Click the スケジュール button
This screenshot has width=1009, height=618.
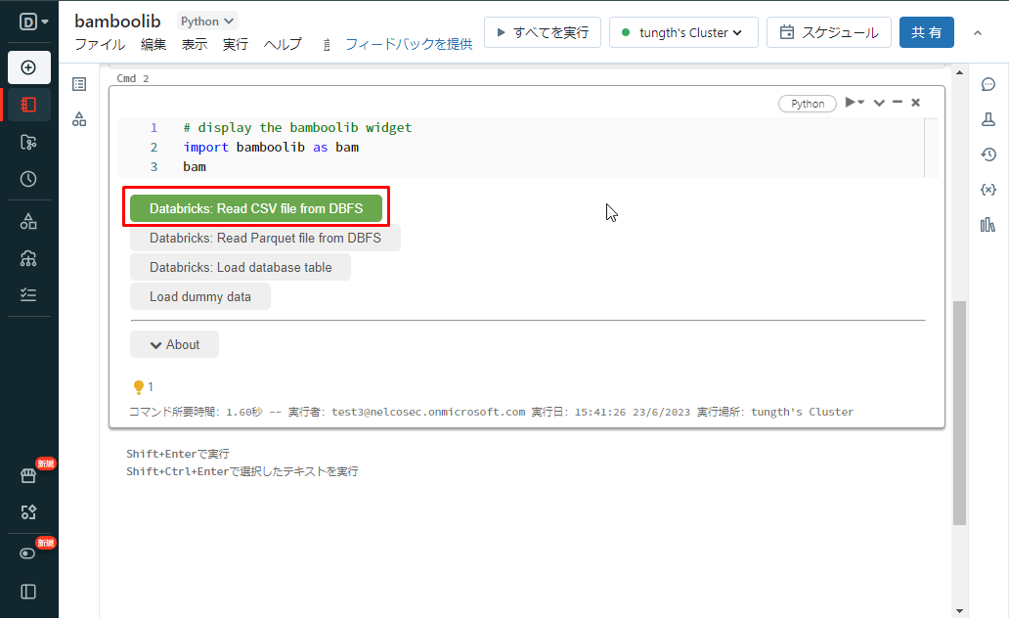click(x=829, y=32)
